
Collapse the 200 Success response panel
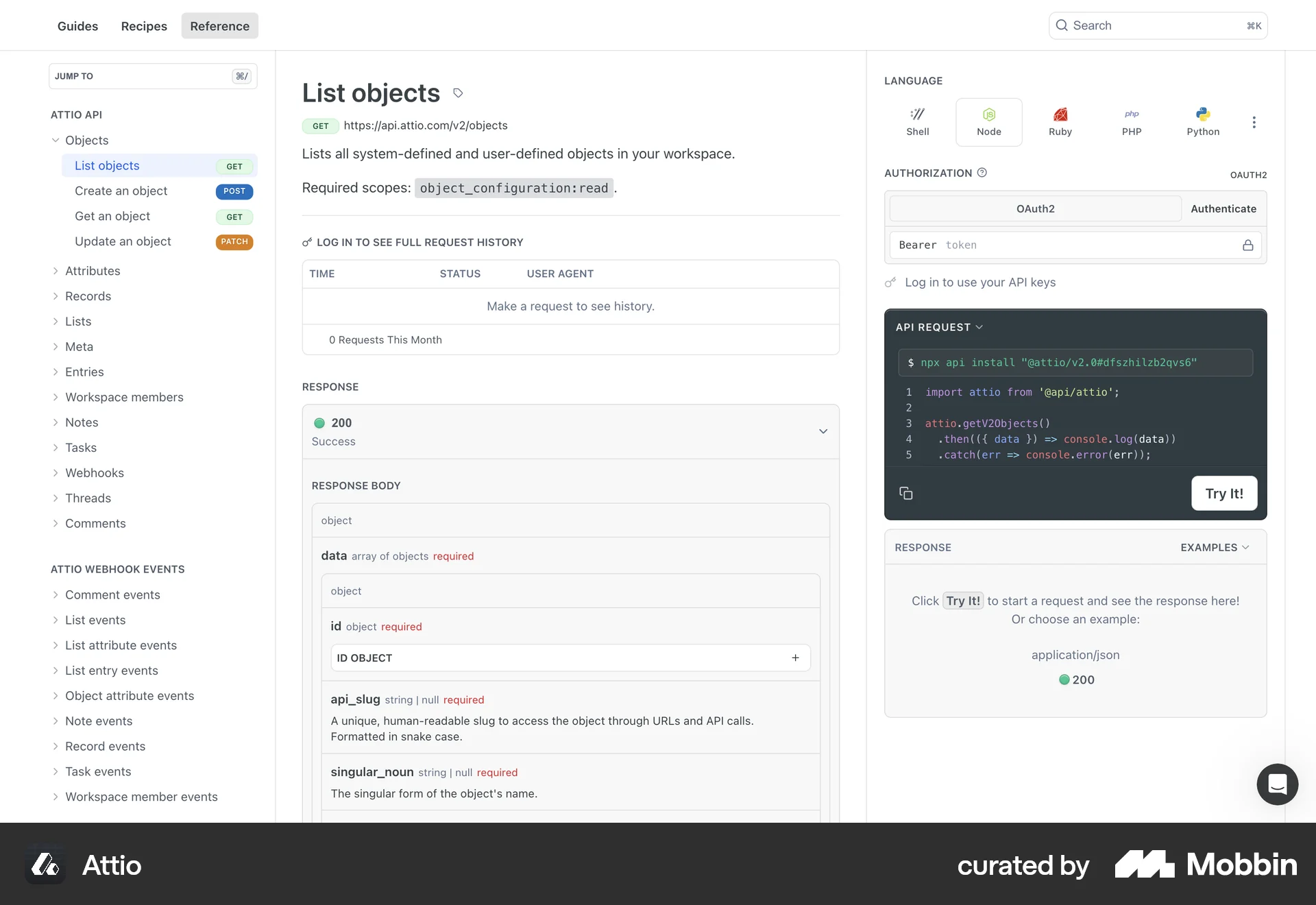[822, 432]
